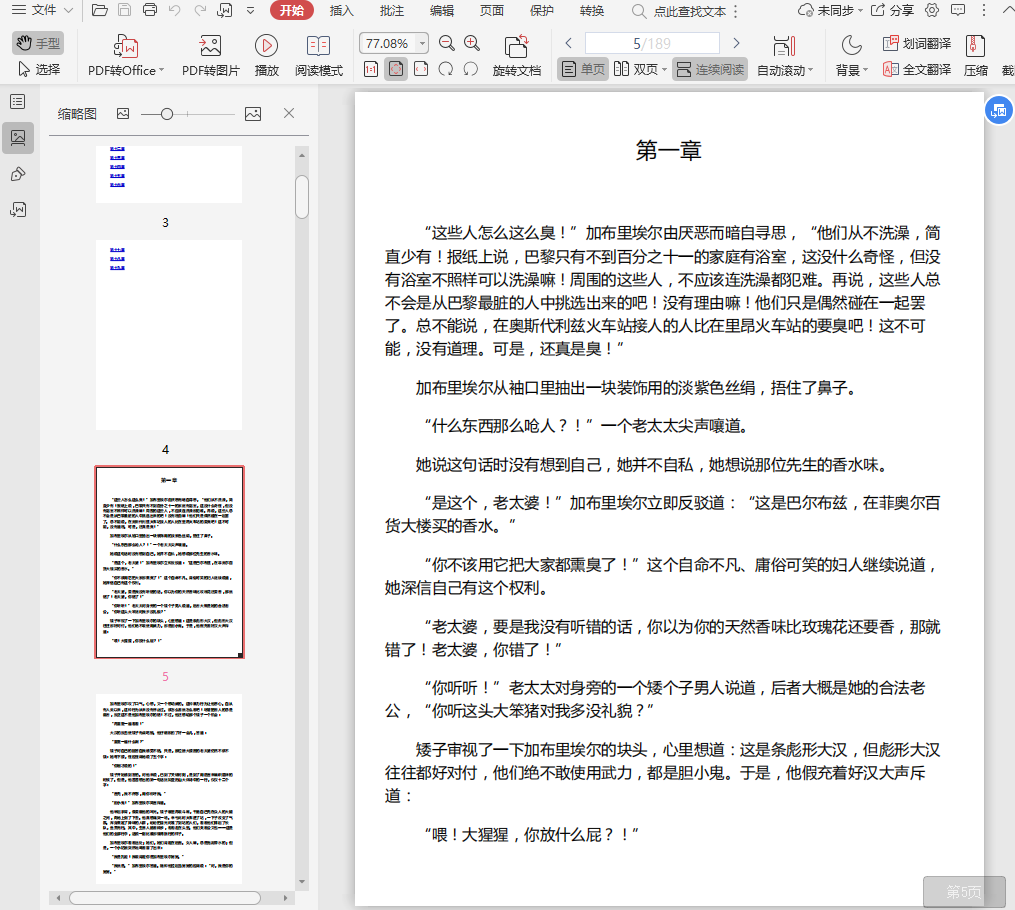Click the actual size 1:1 icon

371,69
